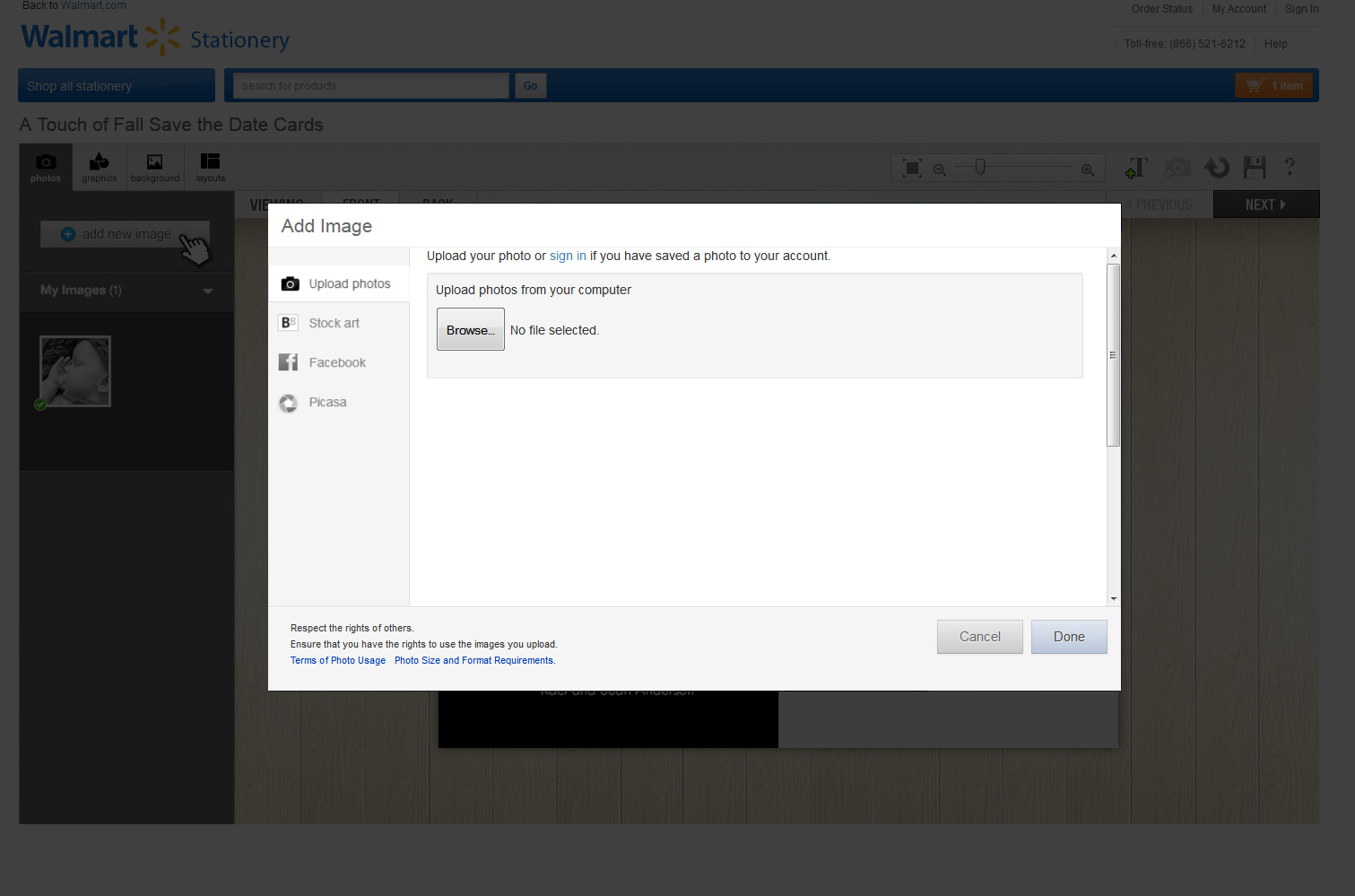Screen dimensions: 1355x896
Task: Open the photos tool panel
Action: tap(46, 167)
